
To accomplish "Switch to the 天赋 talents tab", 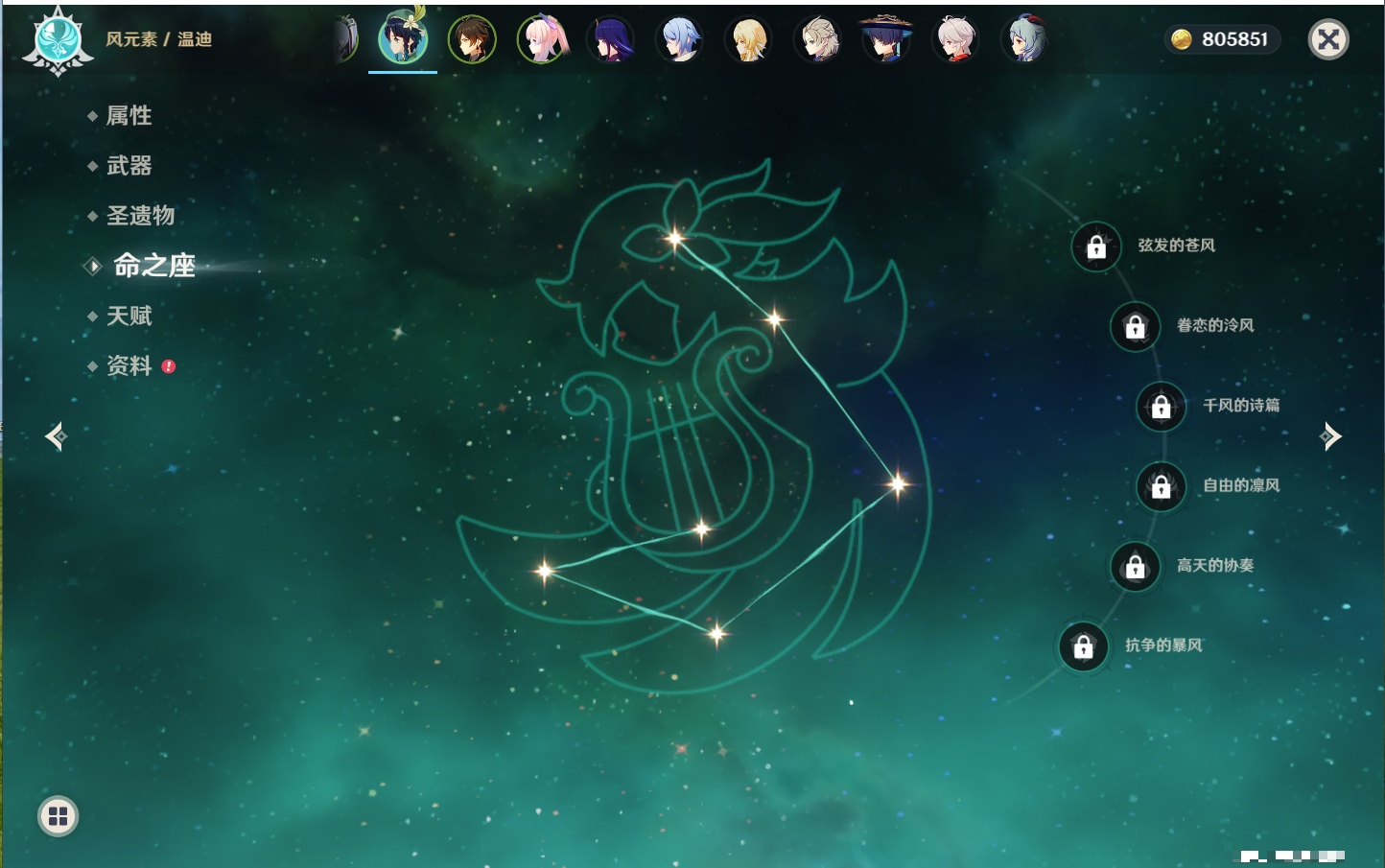I will pyautogui.click(x=129, y=316).
